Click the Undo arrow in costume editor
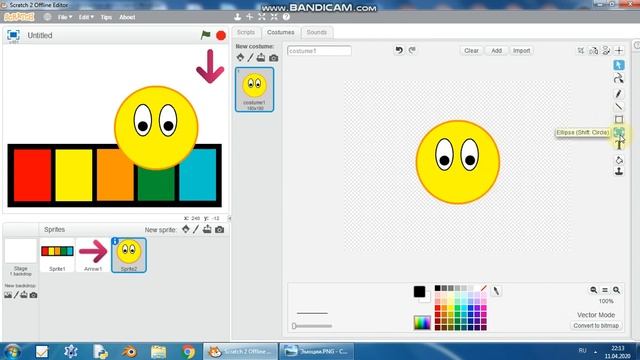 click(x=399, y=50)
